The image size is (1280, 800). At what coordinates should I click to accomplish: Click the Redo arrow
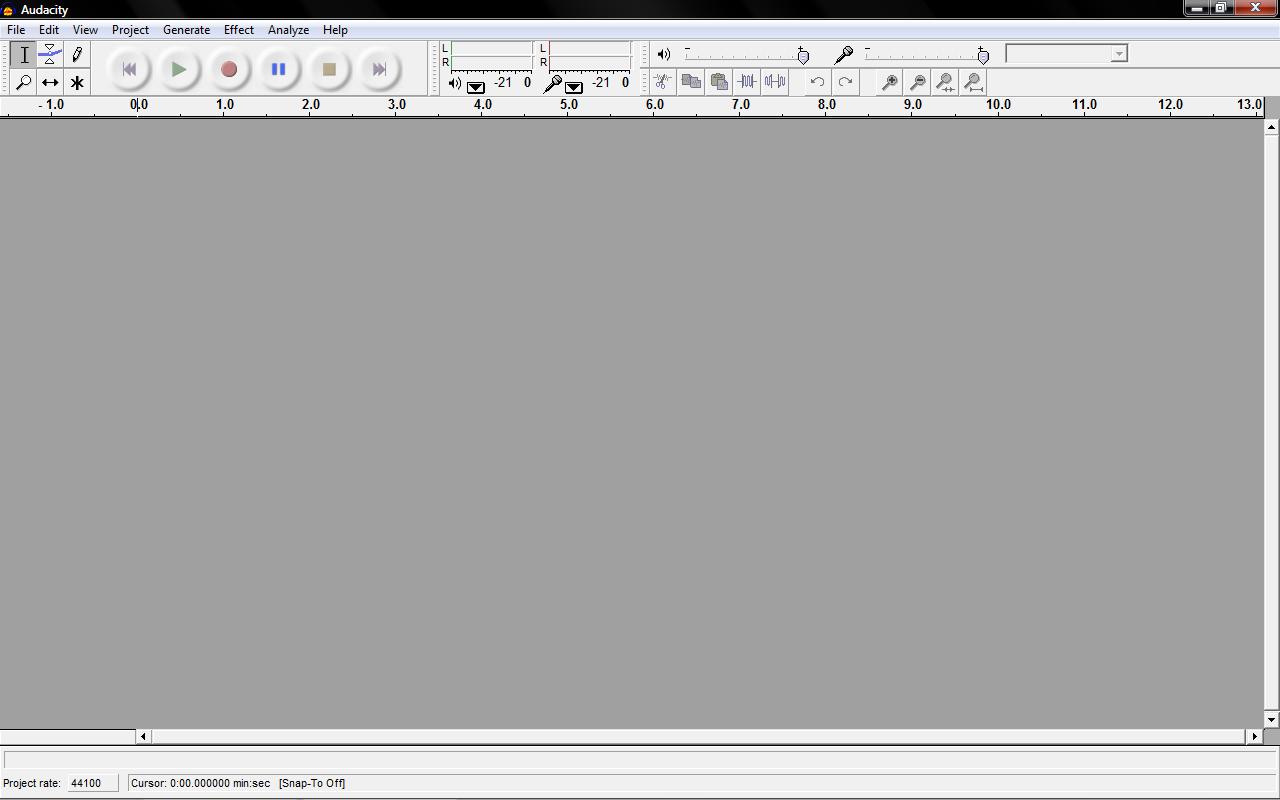coord(845,82)
